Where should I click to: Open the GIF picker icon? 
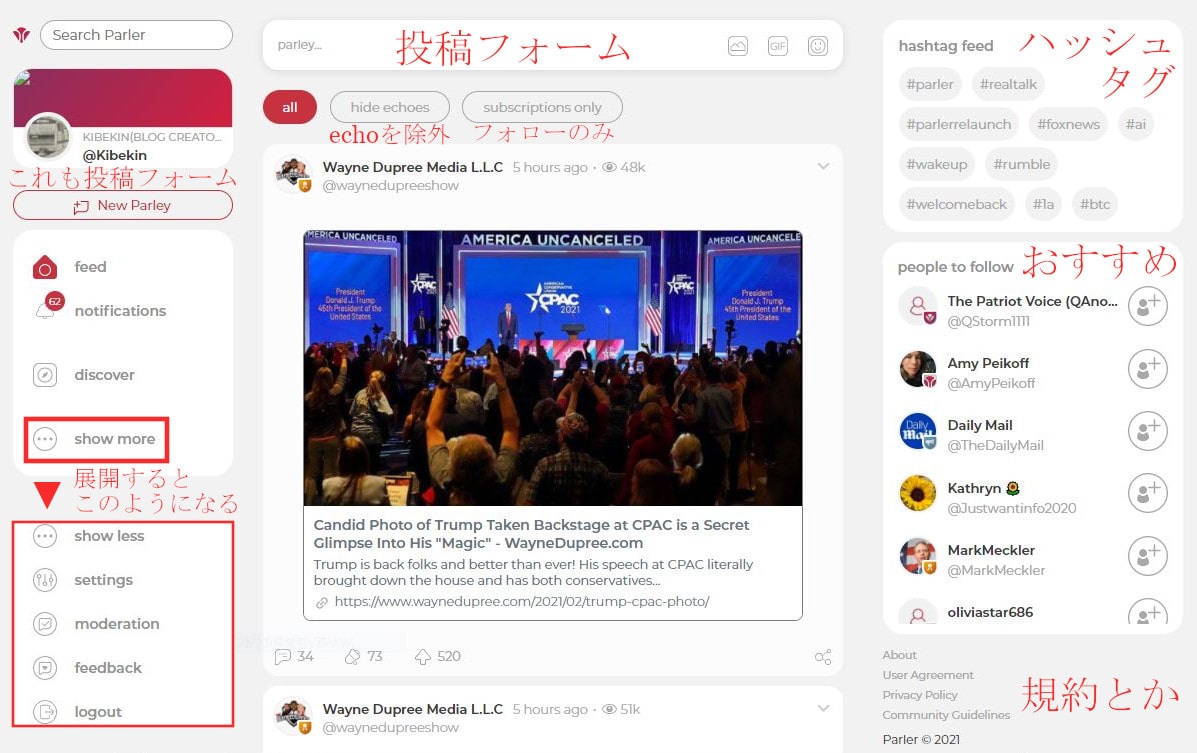coord(777,46)
